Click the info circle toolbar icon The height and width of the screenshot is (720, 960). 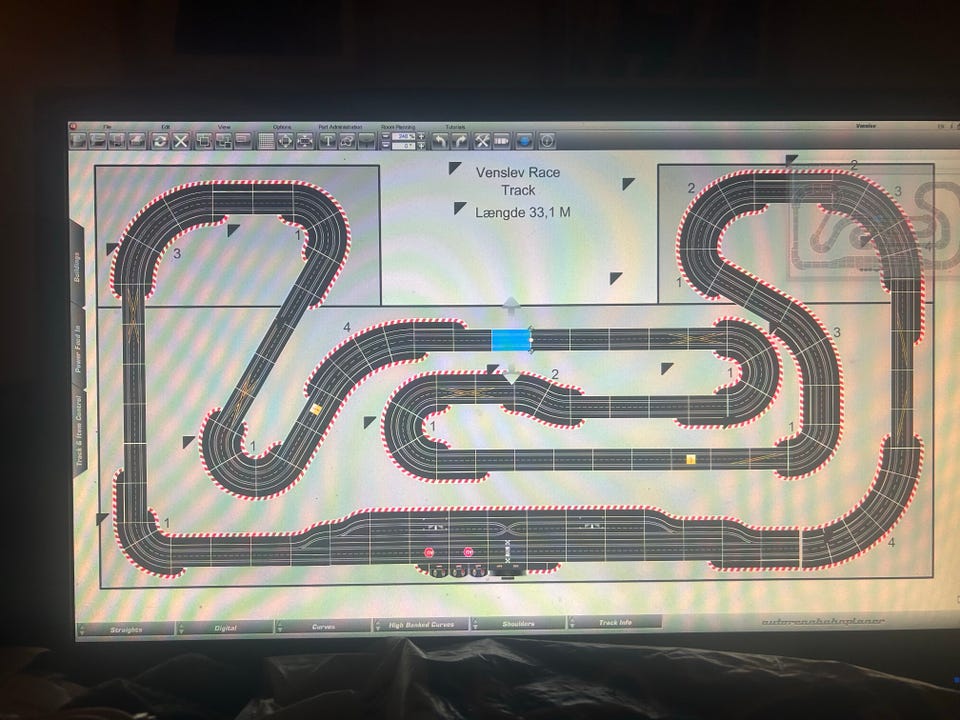click(x=547, y=141)
